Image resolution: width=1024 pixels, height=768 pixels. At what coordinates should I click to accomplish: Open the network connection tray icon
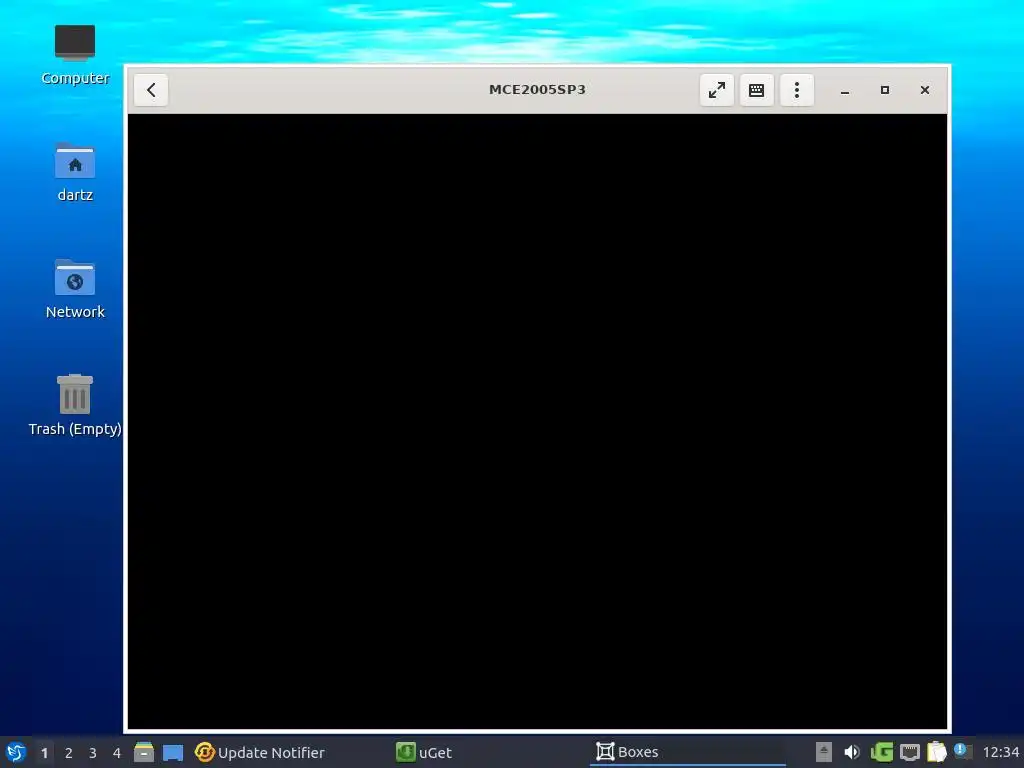point(910,752)
